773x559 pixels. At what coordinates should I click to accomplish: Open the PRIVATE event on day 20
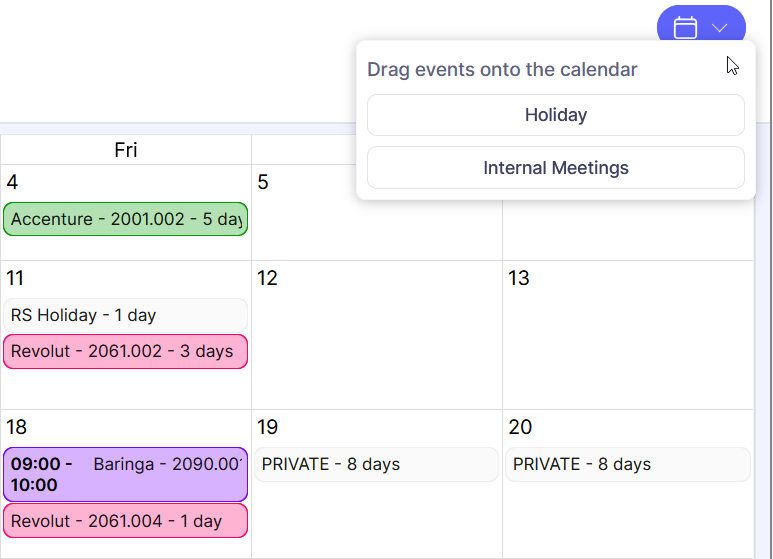click(x=627, y=464)
